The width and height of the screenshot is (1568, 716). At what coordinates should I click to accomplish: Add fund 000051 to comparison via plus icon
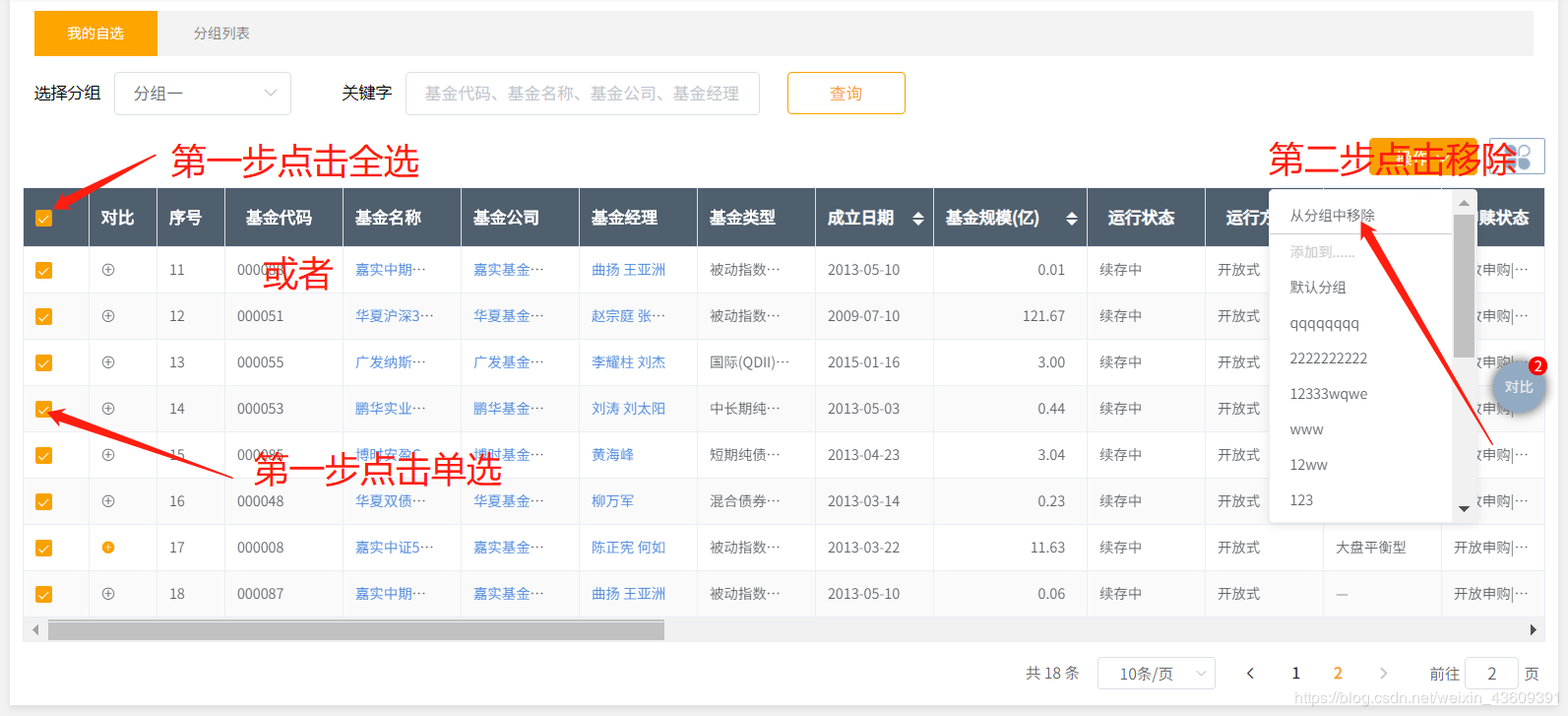click(x=108, y=316)
